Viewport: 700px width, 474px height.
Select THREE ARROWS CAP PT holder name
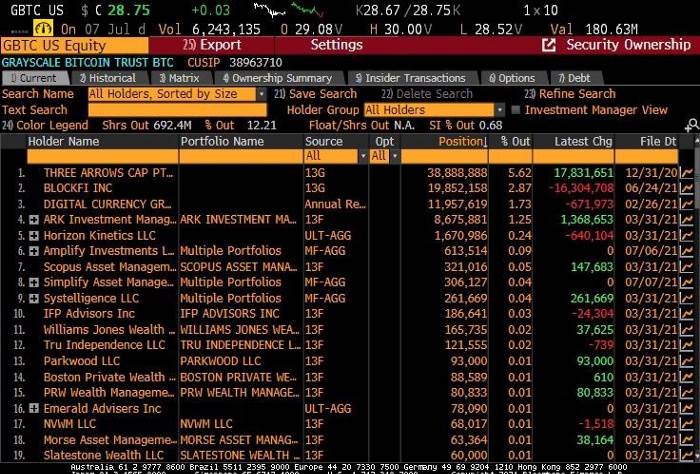coord(108,173)
